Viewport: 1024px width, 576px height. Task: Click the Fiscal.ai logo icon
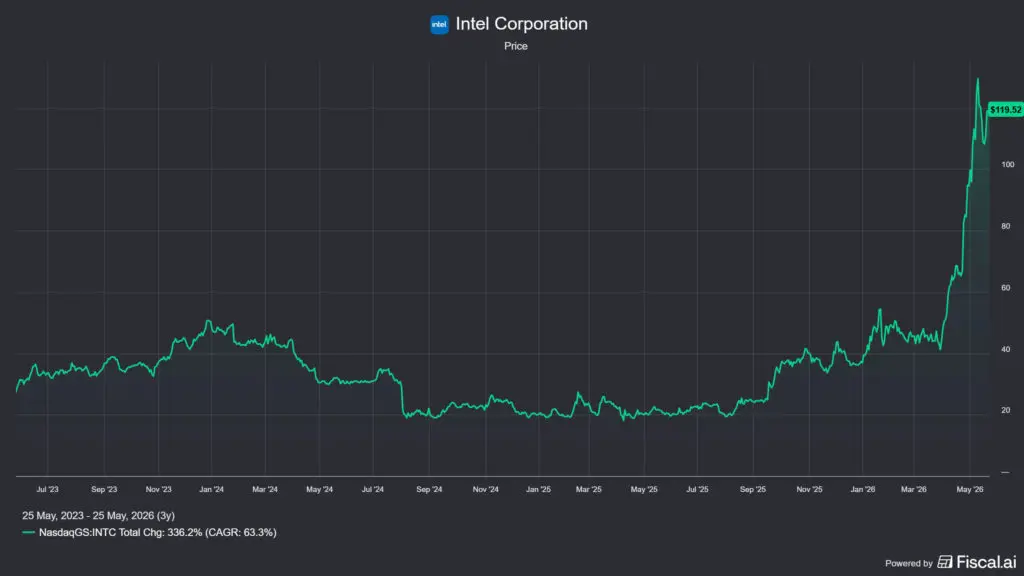[945, 562]
